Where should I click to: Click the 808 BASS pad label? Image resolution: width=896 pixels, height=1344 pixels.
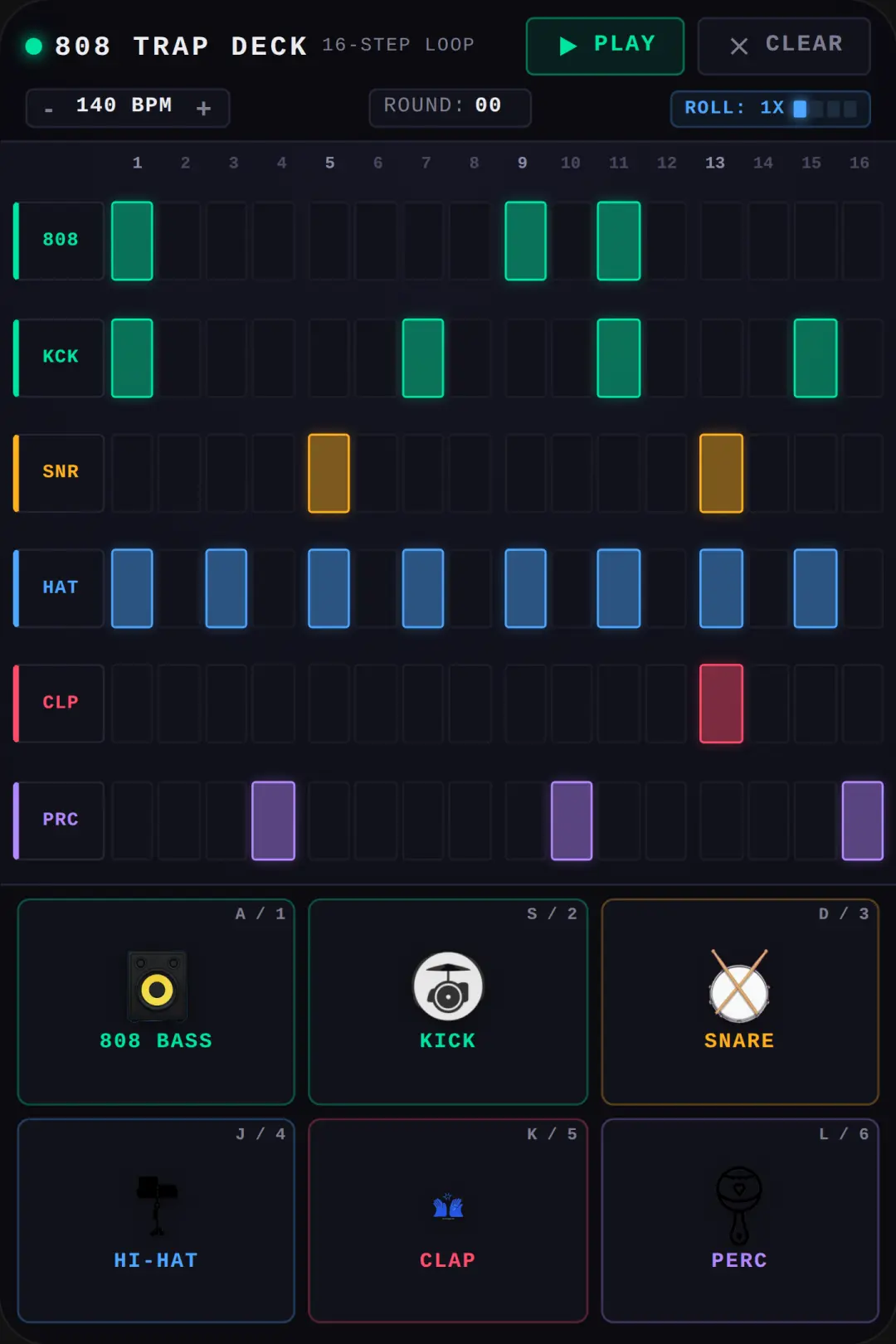[156, 1040]
